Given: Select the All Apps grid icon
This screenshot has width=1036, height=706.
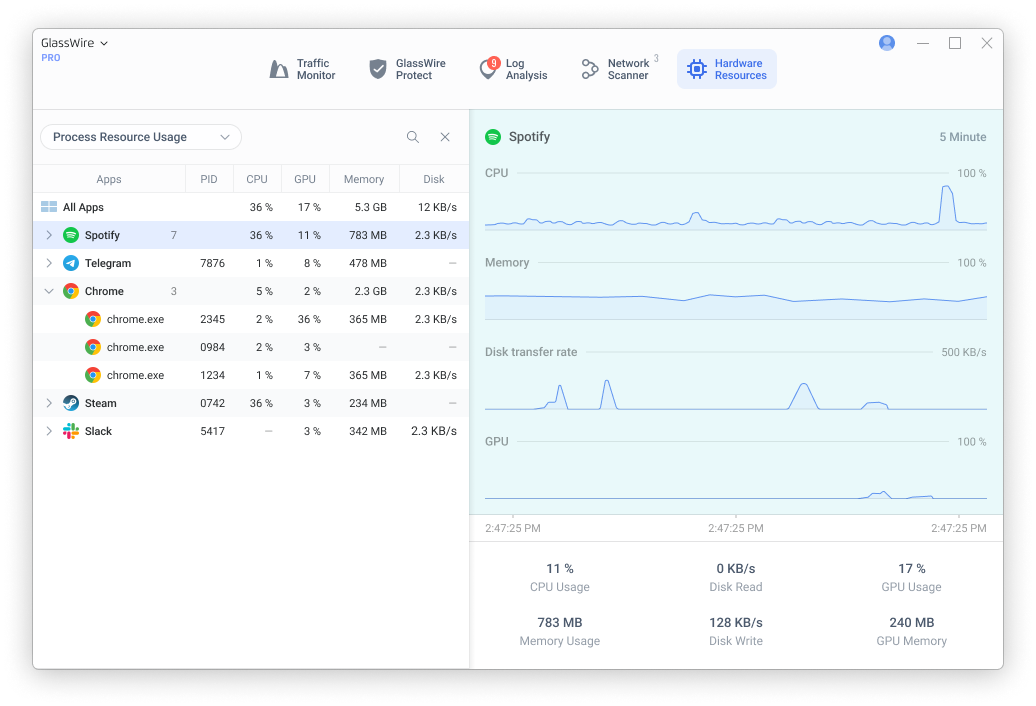Looking at the screenshot, I should [x=49, y=207].
